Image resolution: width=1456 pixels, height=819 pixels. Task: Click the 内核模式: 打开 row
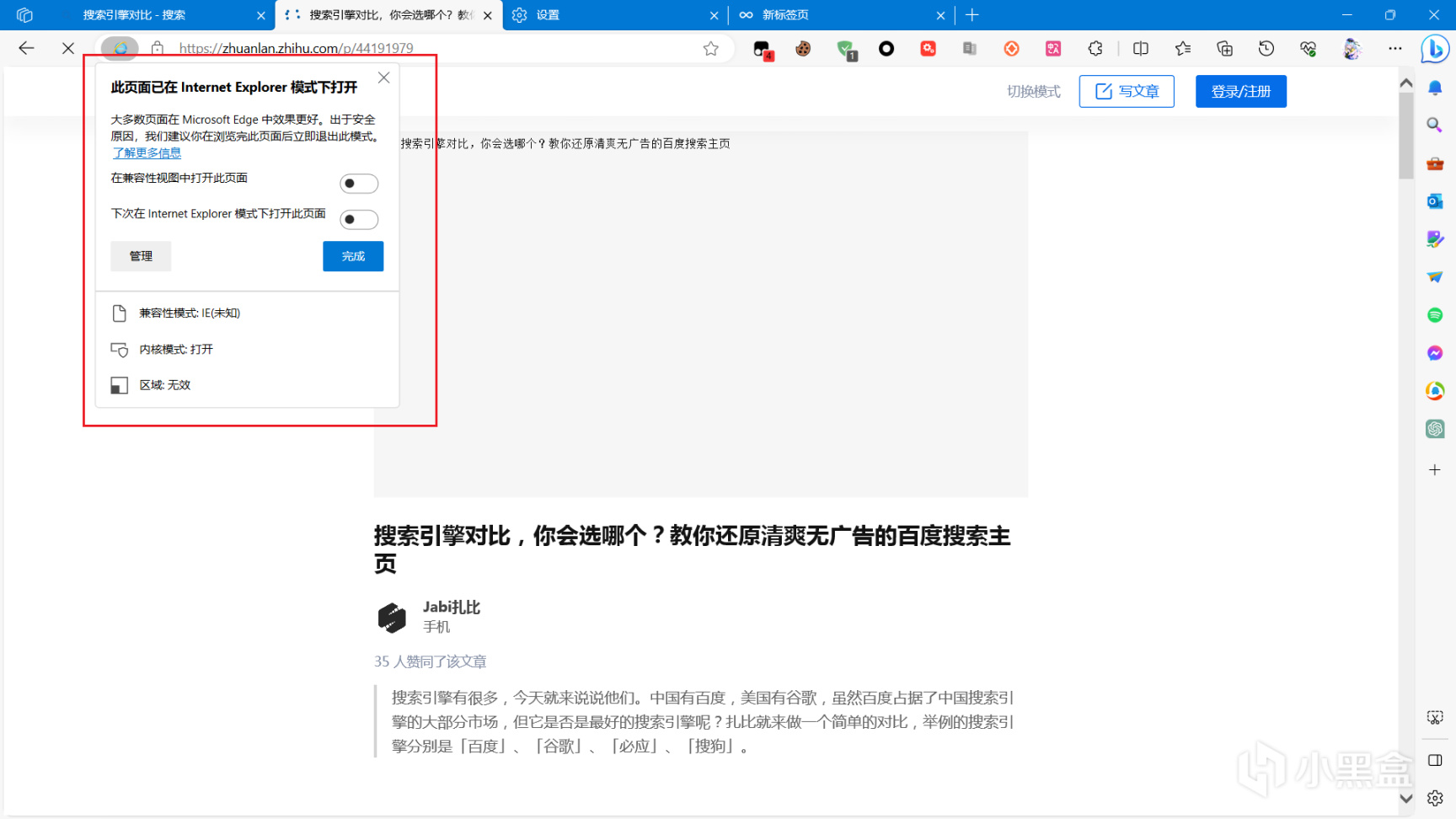[247, 349]
